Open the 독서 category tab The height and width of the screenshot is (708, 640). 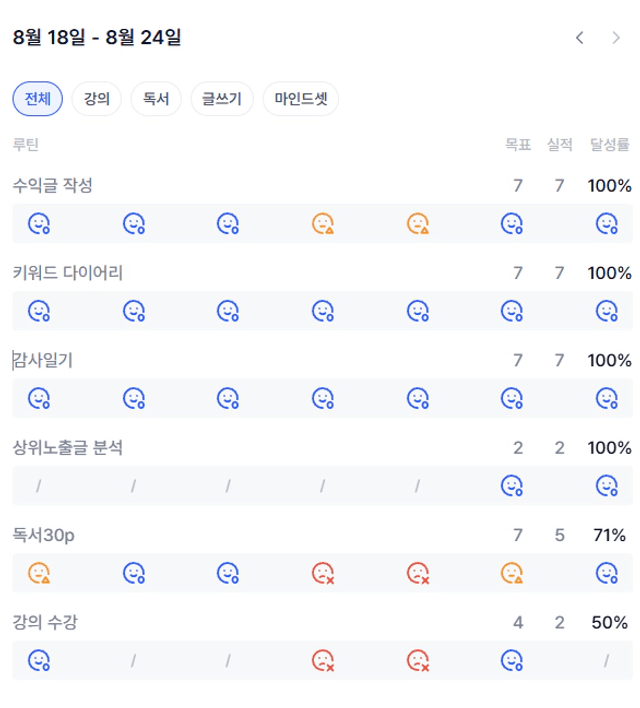tap(156, 98)
